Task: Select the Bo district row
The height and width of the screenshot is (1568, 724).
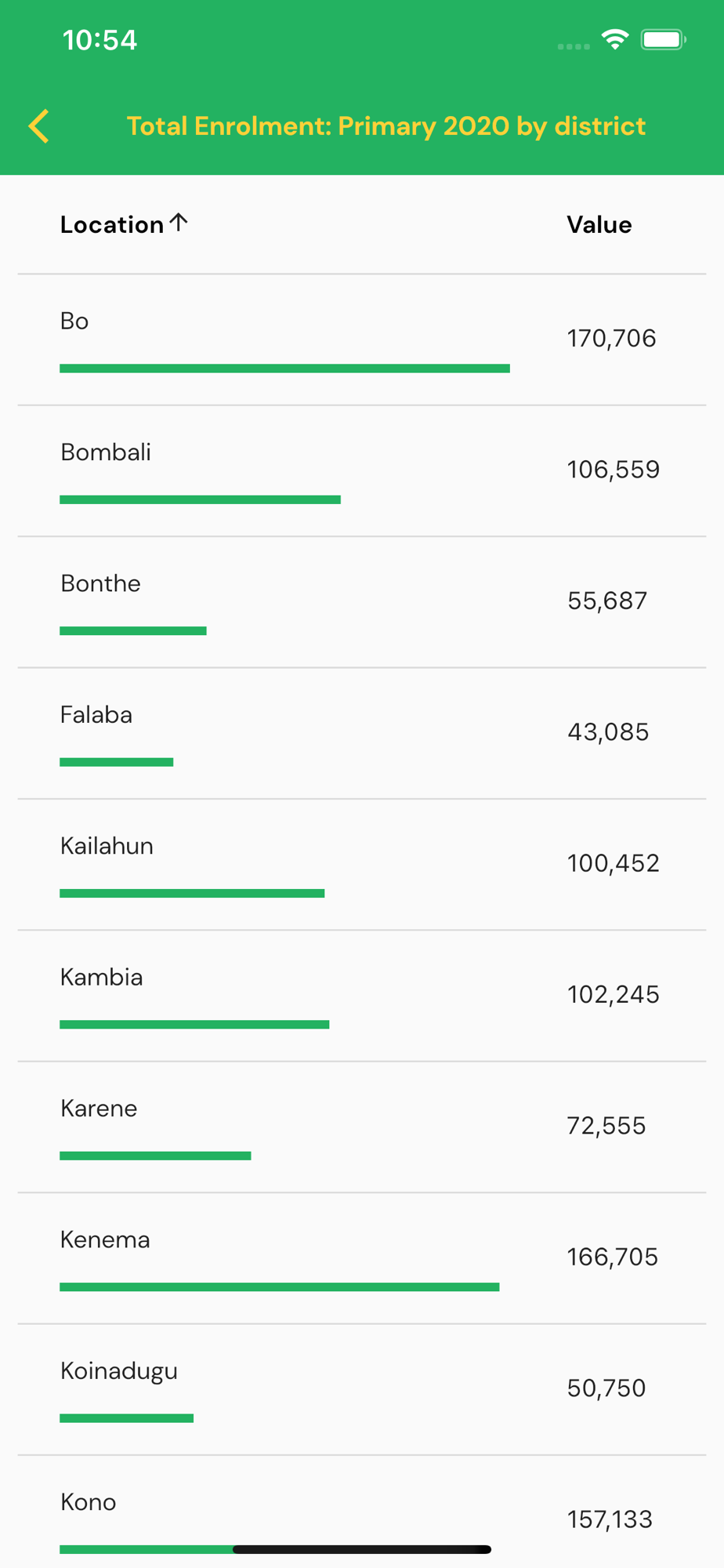Action: 360,339
